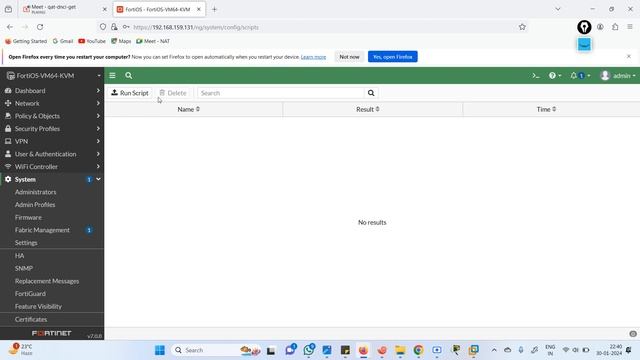Open the Firefox extensions icon

click(x=615, y=27)
